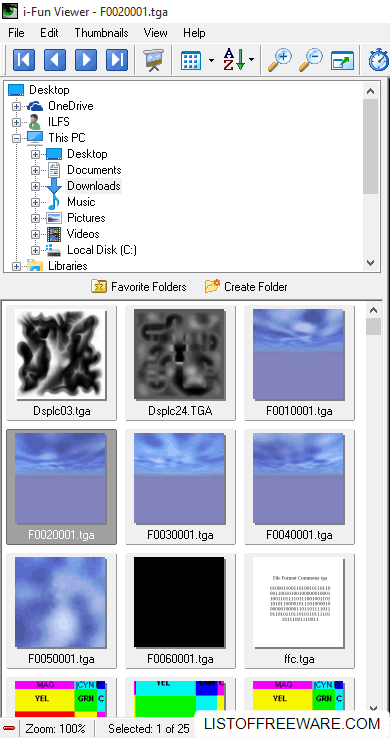Click the fit-to-window icon

(x=342, y=60)
